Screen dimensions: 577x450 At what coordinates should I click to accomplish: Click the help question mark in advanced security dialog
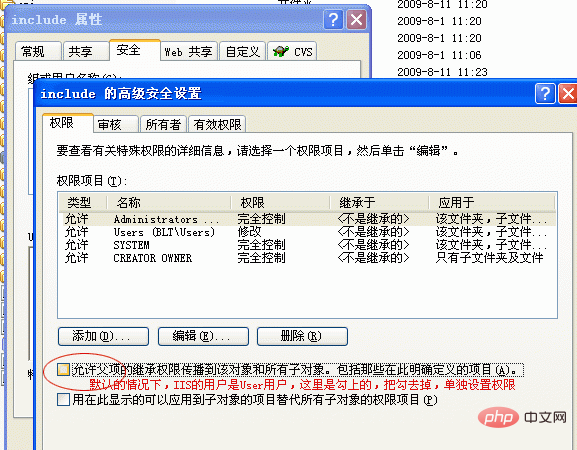(x=545, y=94)
